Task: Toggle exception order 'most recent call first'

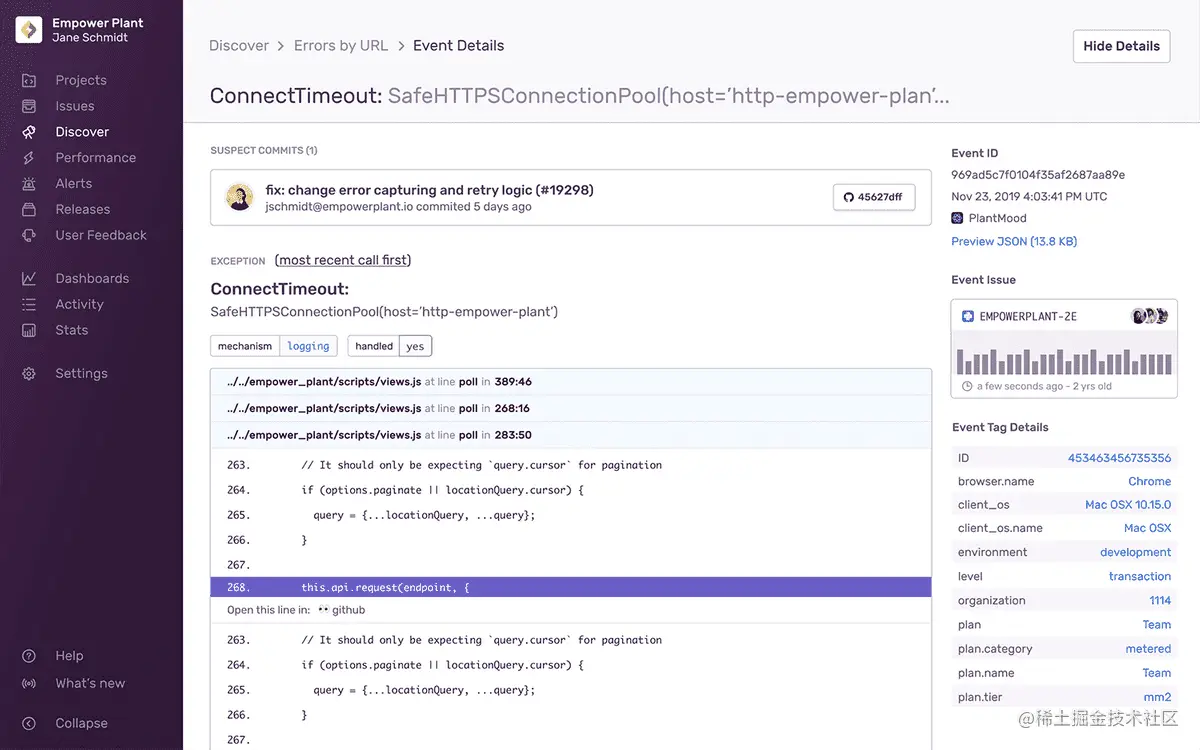Action: [x=343, y=260]
